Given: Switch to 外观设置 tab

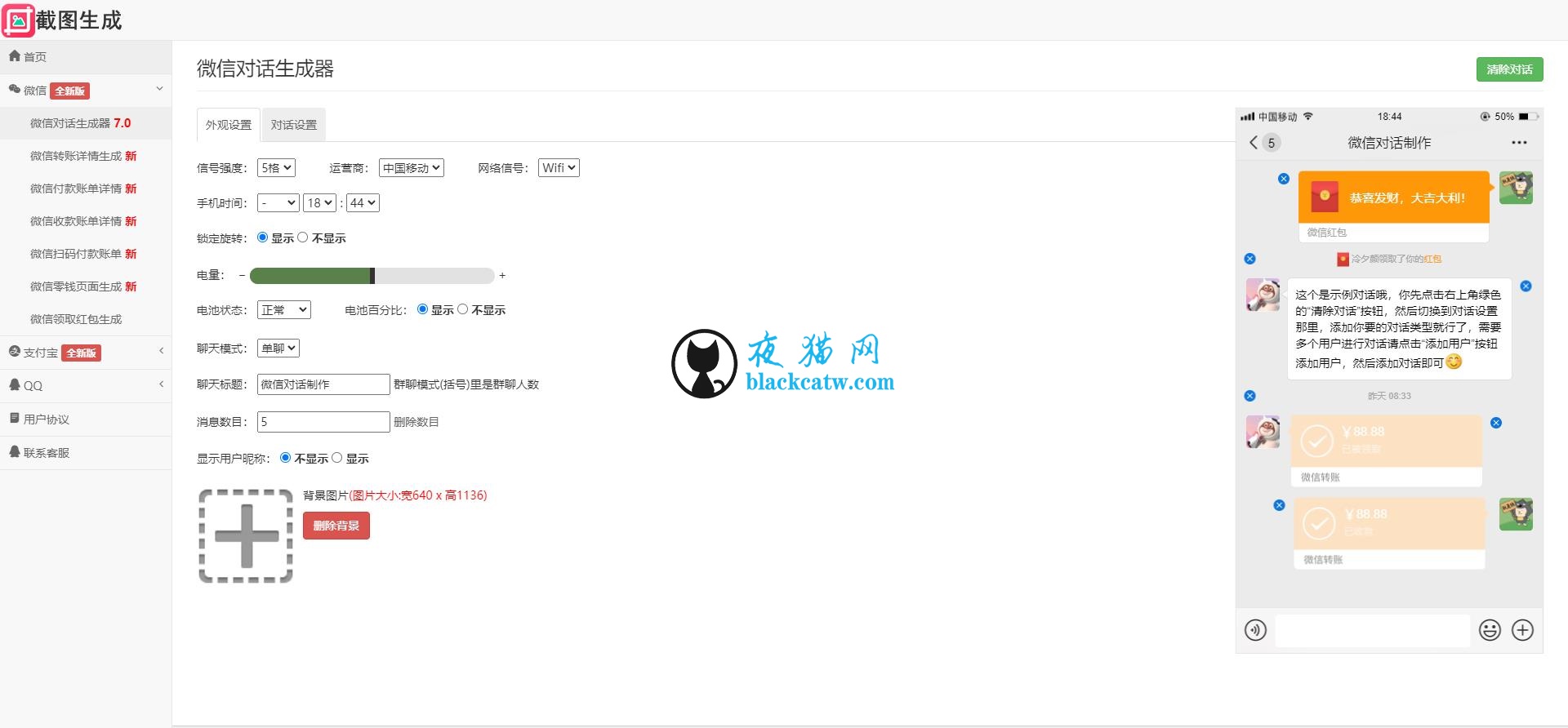Looking at the screenshot, I should pos(229,125).
